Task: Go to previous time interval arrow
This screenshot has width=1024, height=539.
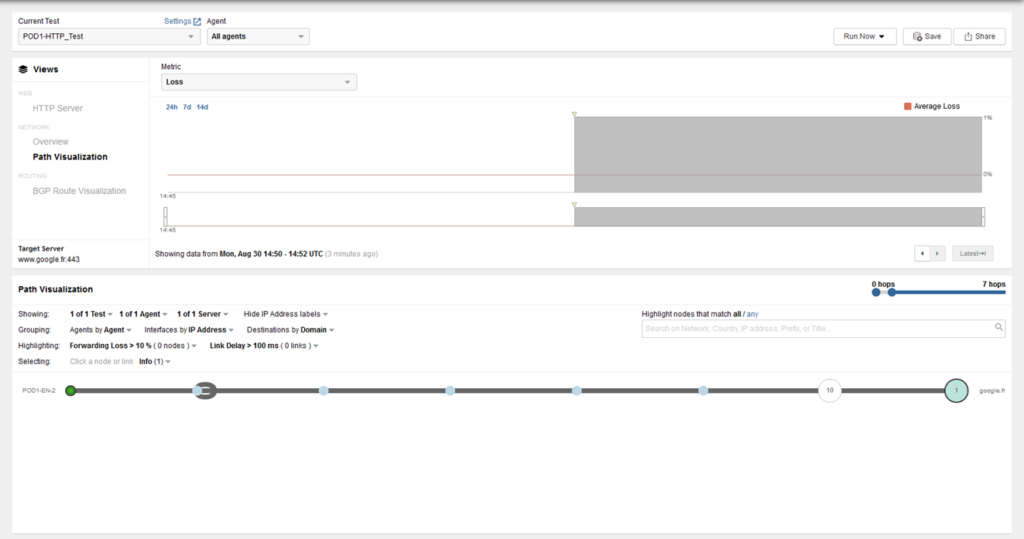Action: (922, 254)
